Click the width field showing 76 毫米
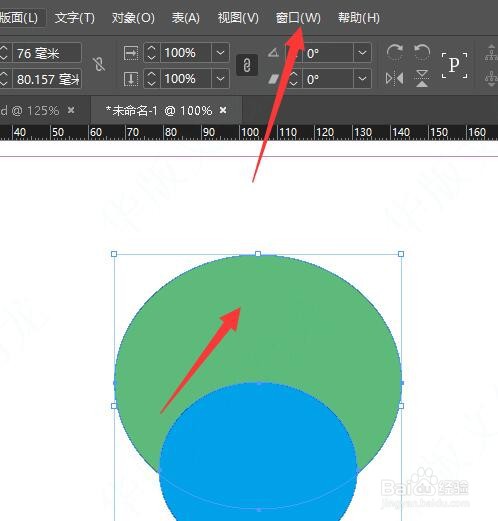The width and height of the screenshot is (498, 521). [x=47, y=53]
